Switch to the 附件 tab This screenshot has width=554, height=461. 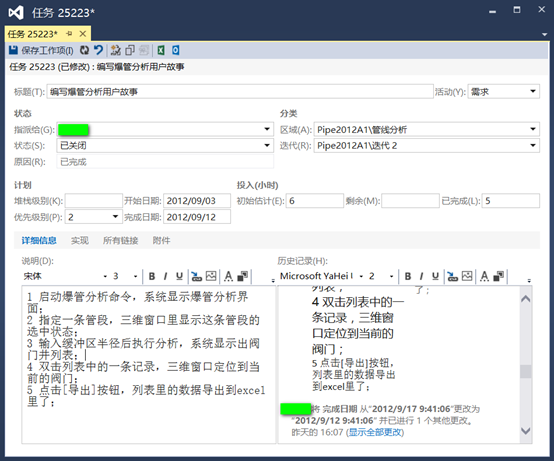[x=161, y=241]
